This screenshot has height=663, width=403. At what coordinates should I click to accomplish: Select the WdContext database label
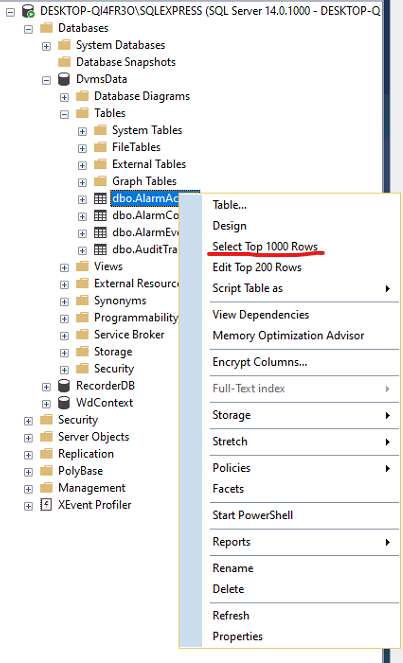click(104, 403)
